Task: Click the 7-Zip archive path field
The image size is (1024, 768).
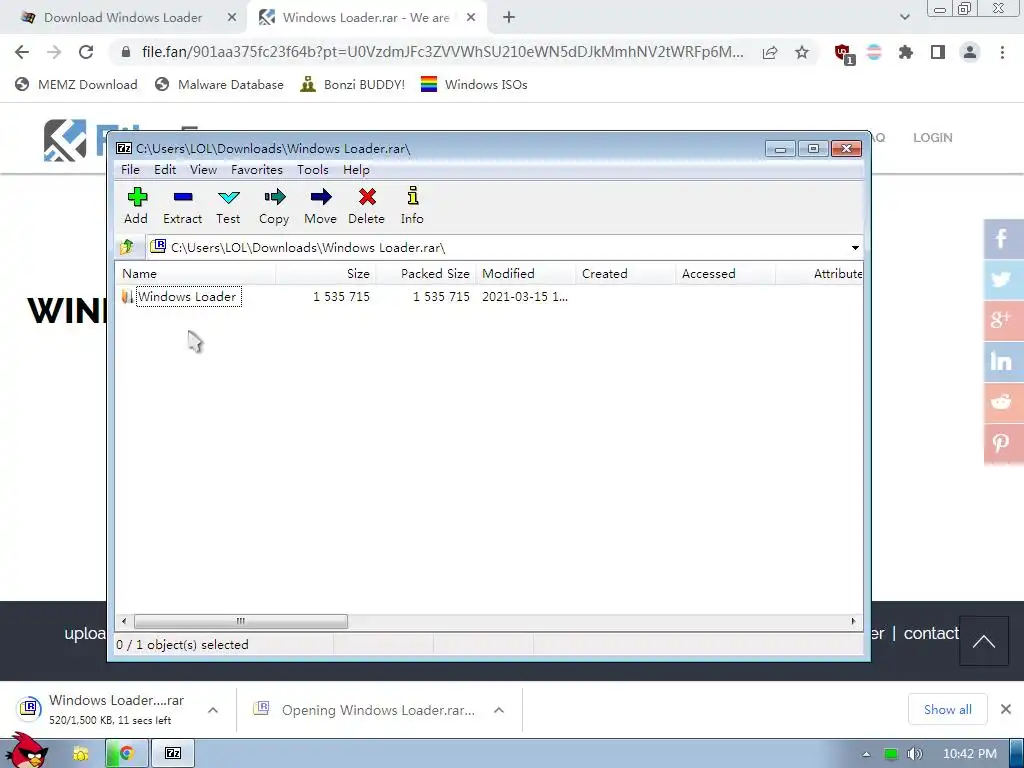Action: click(x=496, y=248)
